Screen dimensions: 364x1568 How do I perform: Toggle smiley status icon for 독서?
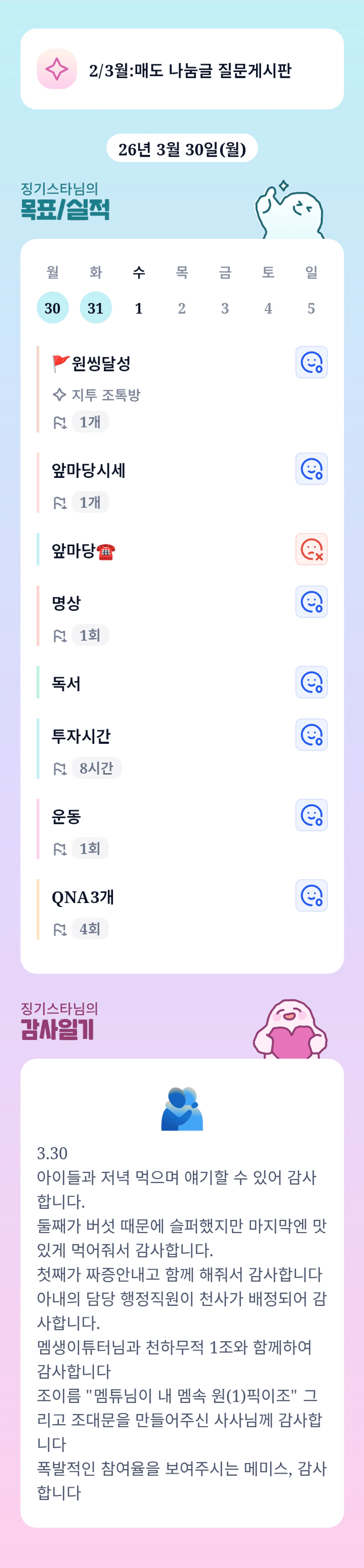311,683
